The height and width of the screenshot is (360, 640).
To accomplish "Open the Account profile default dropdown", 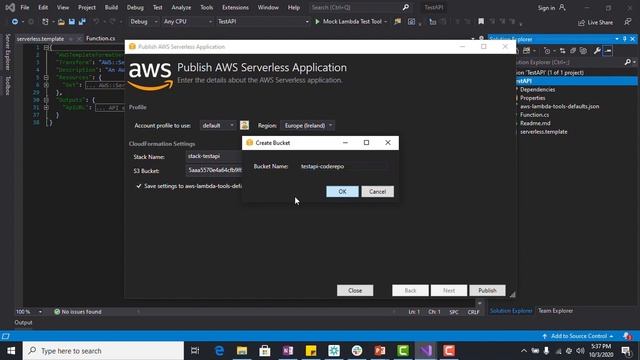I will [218, 125].
